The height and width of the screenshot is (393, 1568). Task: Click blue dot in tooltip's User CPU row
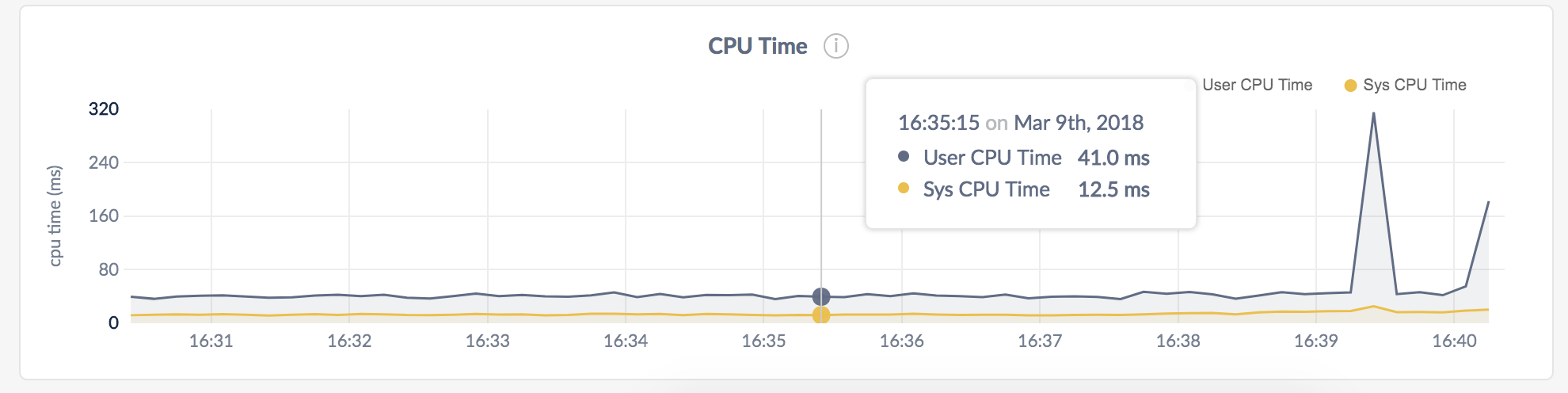[904, 156]
